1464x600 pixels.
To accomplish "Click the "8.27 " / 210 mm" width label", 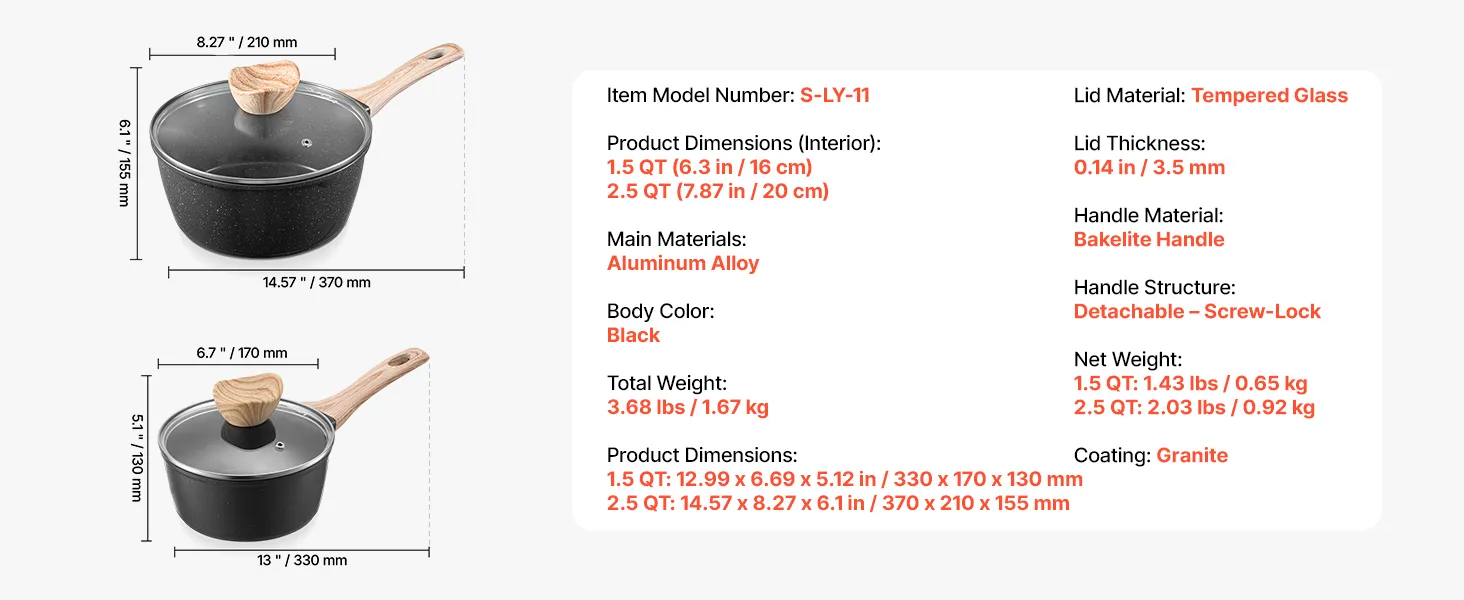I will click(x=247, y=43).
